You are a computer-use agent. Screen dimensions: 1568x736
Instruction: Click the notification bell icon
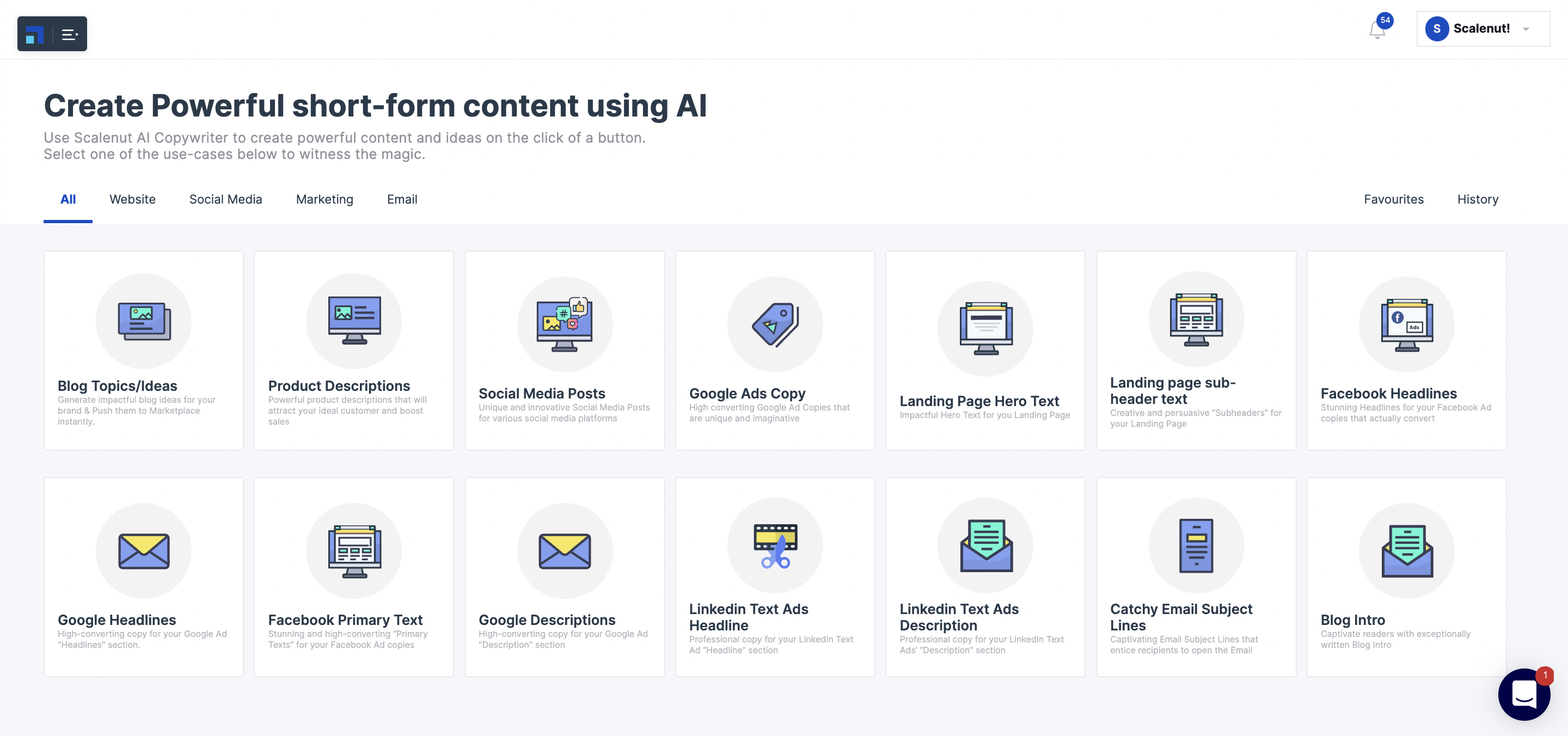click(1377, 30)
